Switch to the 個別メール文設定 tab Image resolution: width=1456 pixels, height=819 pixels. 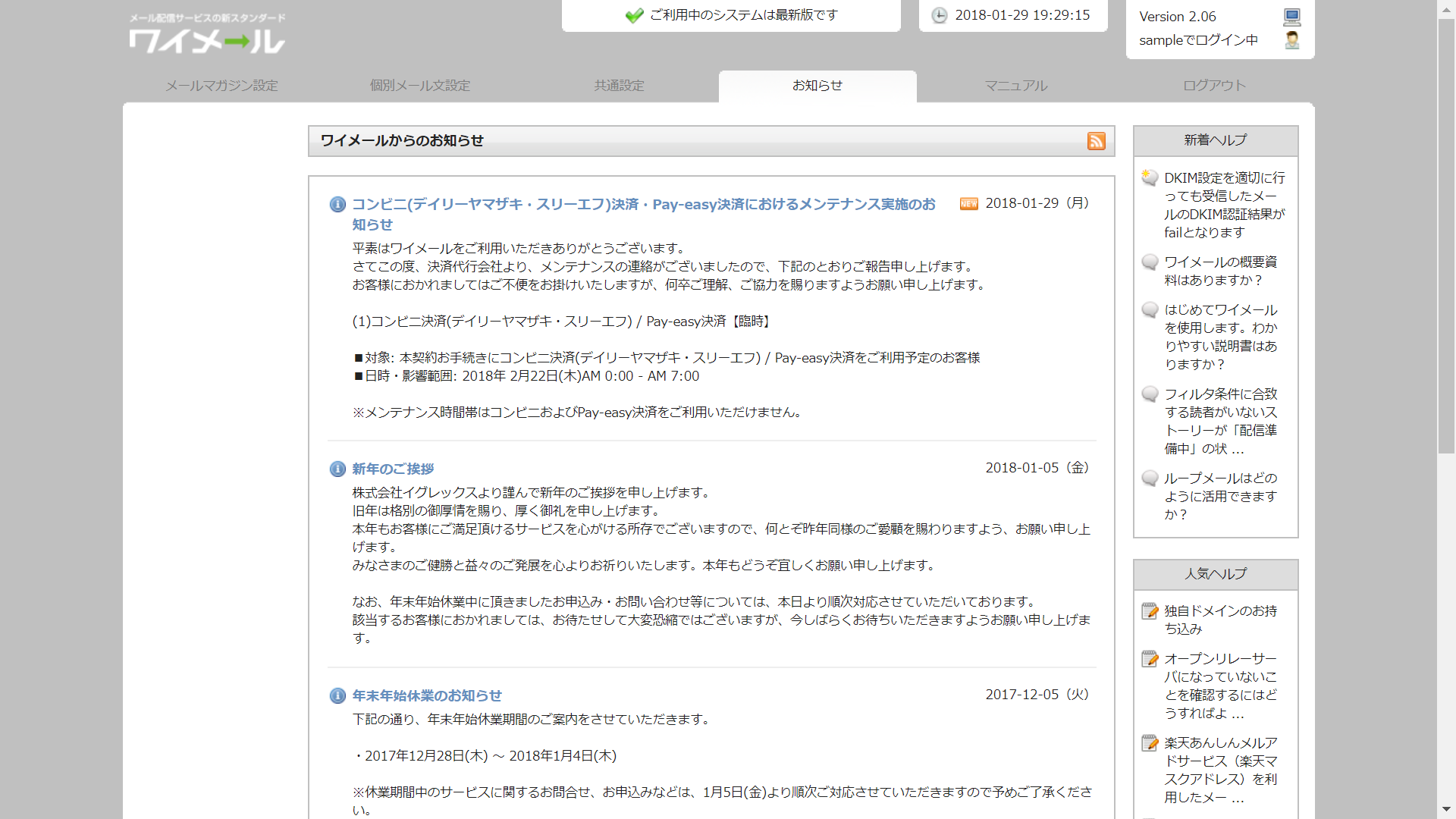pyautogui.click(x=420, y=86)
